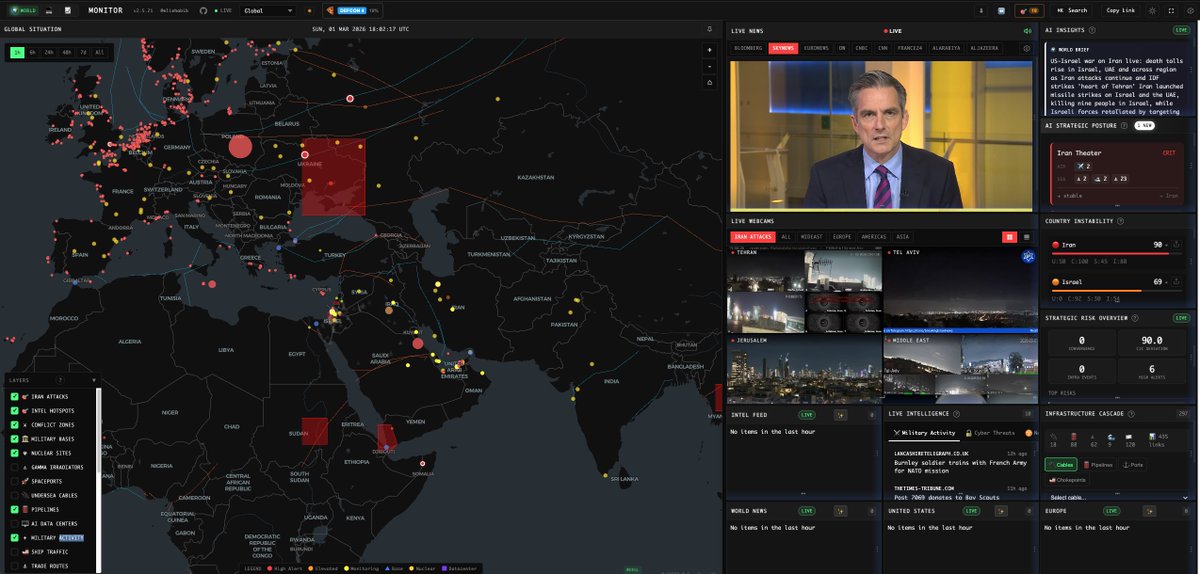The height and width of the screenshot is (574, 1200).
Task: Open the Global region dropdown
Action: pos(268,10)
